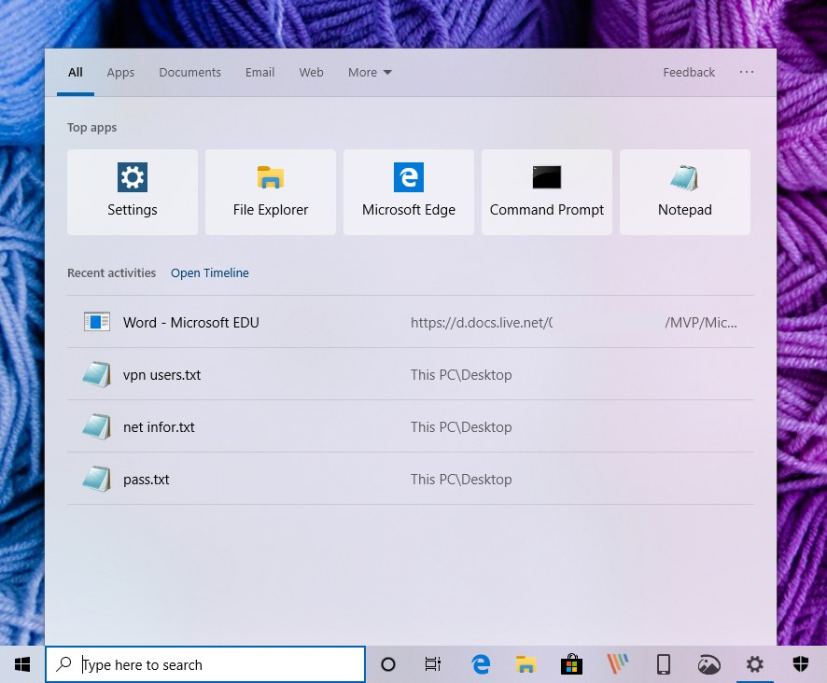Switch to the Documents search tab
This screenshot has width=827, height=683.
(x=189, y=72)
